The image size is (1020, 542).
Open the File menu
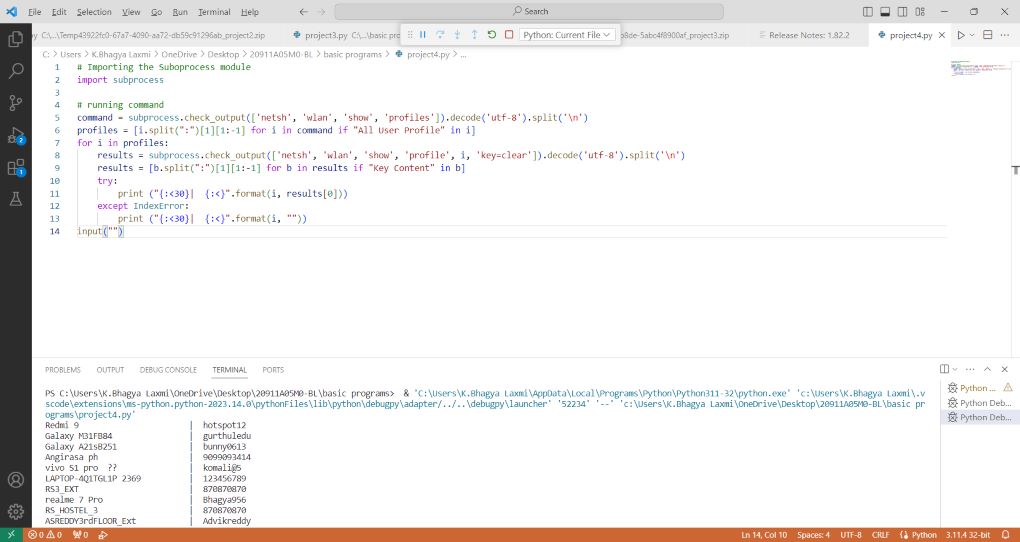(x=34, y=12)
